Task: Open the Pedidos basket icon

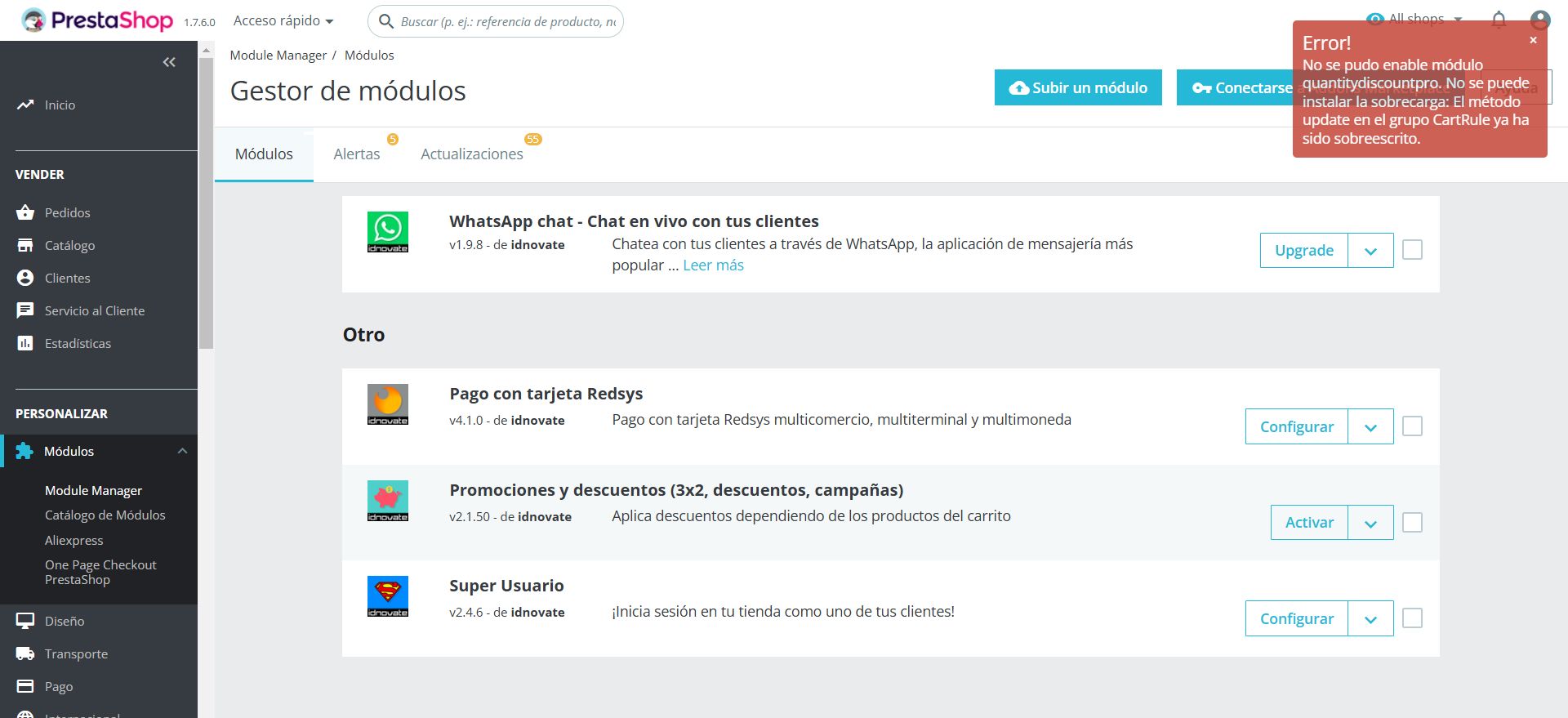Action: click(x=25, y=212)
